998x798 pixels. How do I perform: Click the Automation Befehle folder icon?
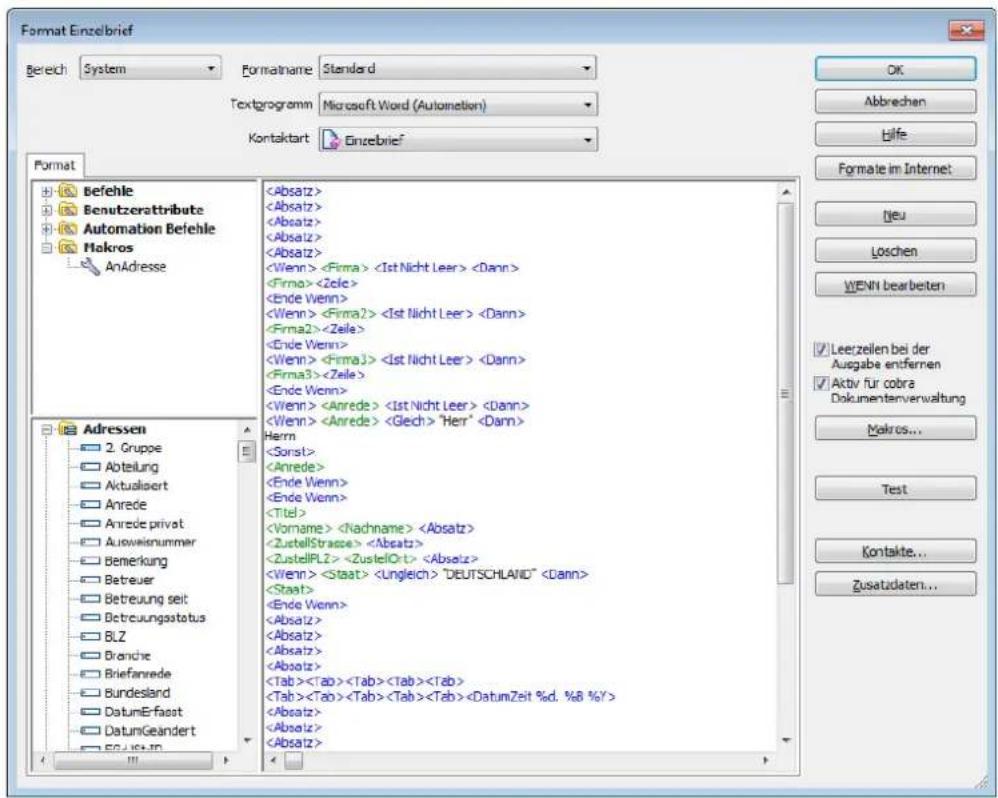(x=67, y=228)
